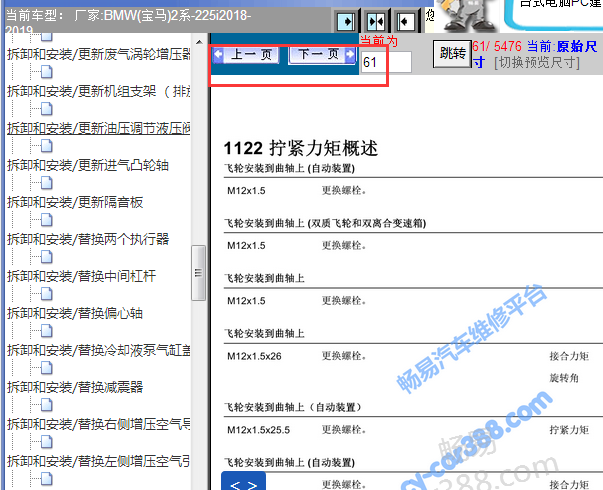Click the M12x1.5x26 table cell
The width and height of the screenshot is (603, 490).
[x=254, y=356]
